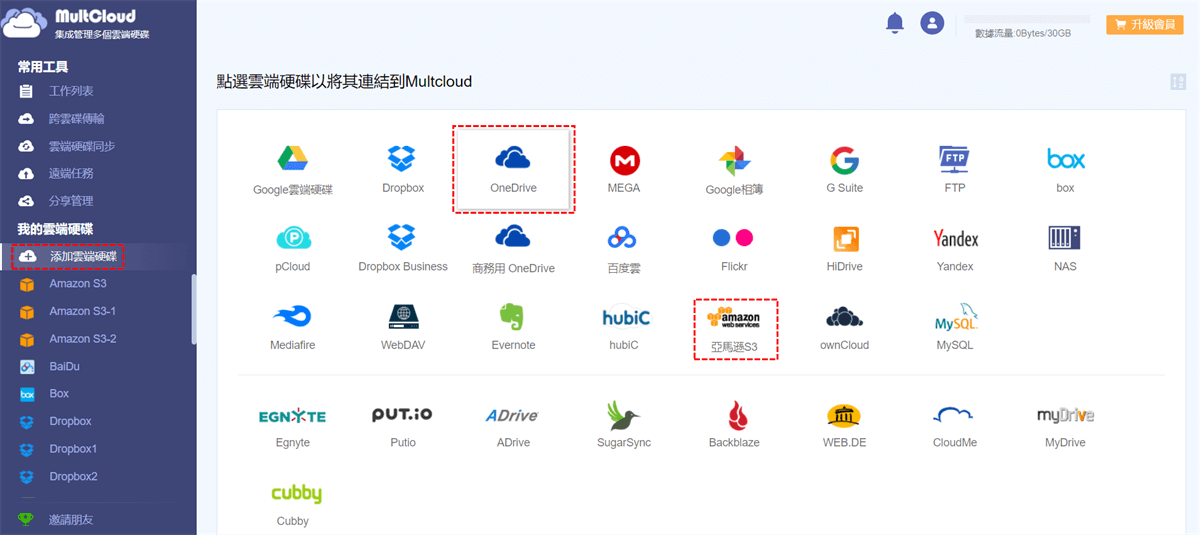Select OneDrive for Business icon
The width and height of the screenshot is (1200, 535).
click(512, 237)
